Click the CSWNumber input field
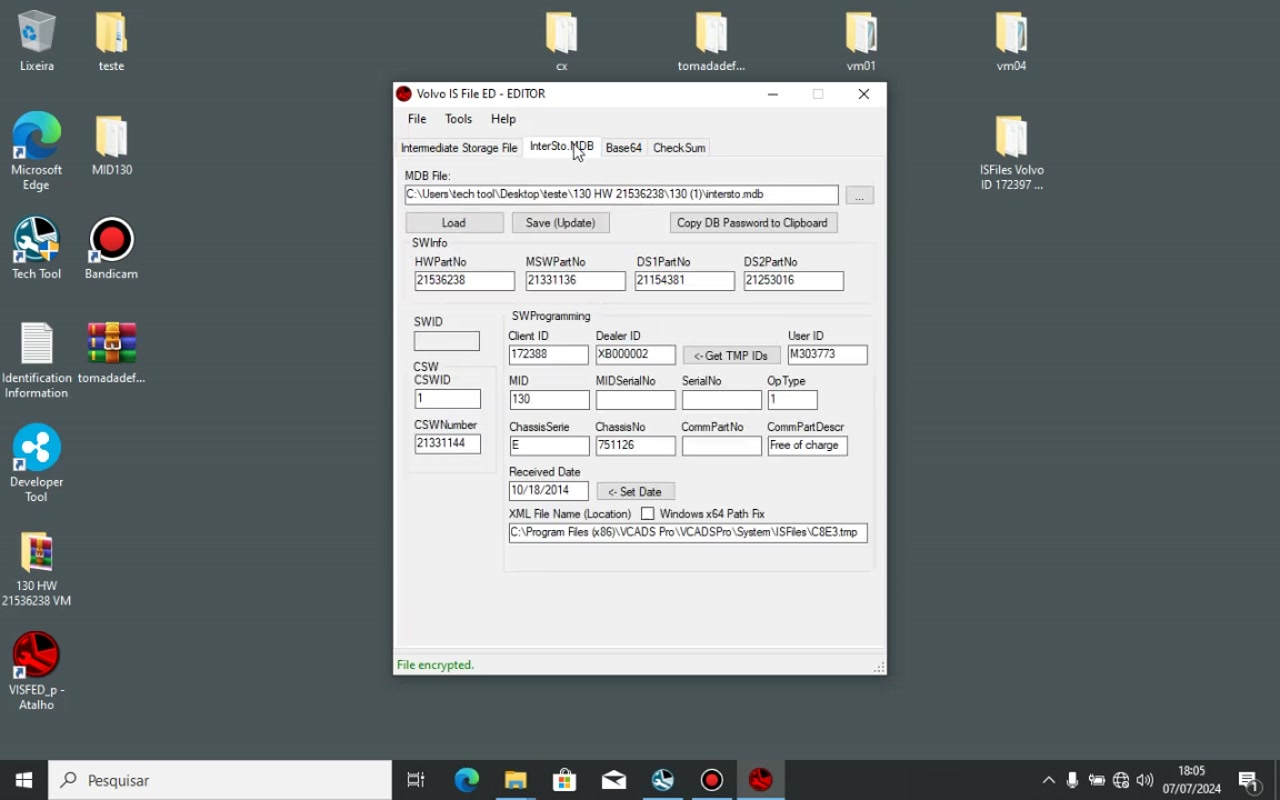1280x800 pixels. (x=447, y=444)
